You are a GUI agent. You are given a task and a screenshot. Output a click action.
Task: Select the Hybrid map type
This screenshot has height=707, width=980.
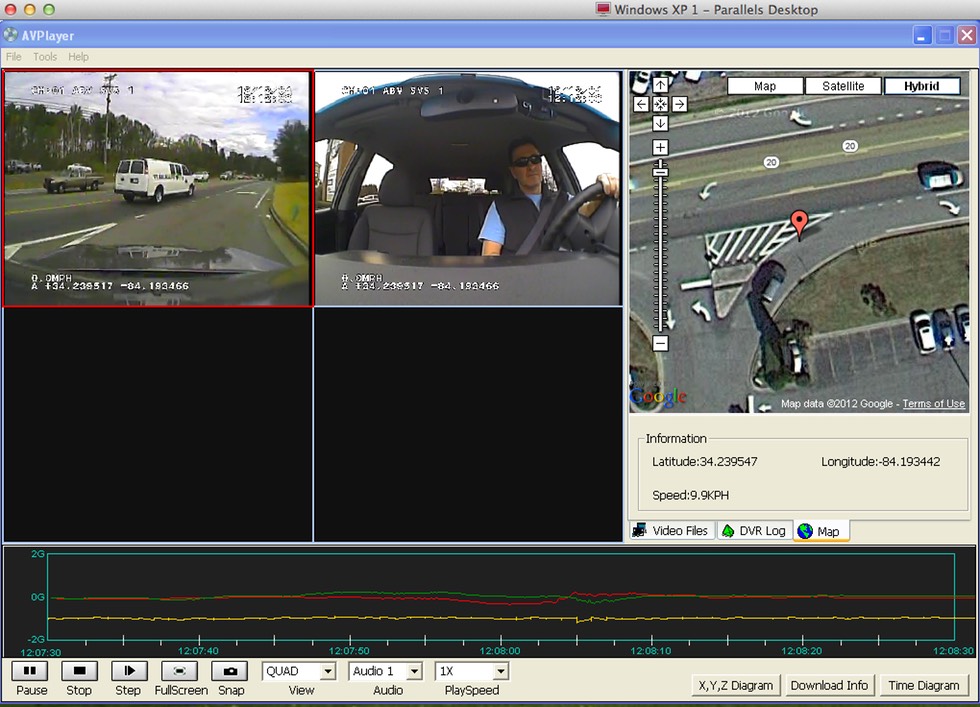921,86
